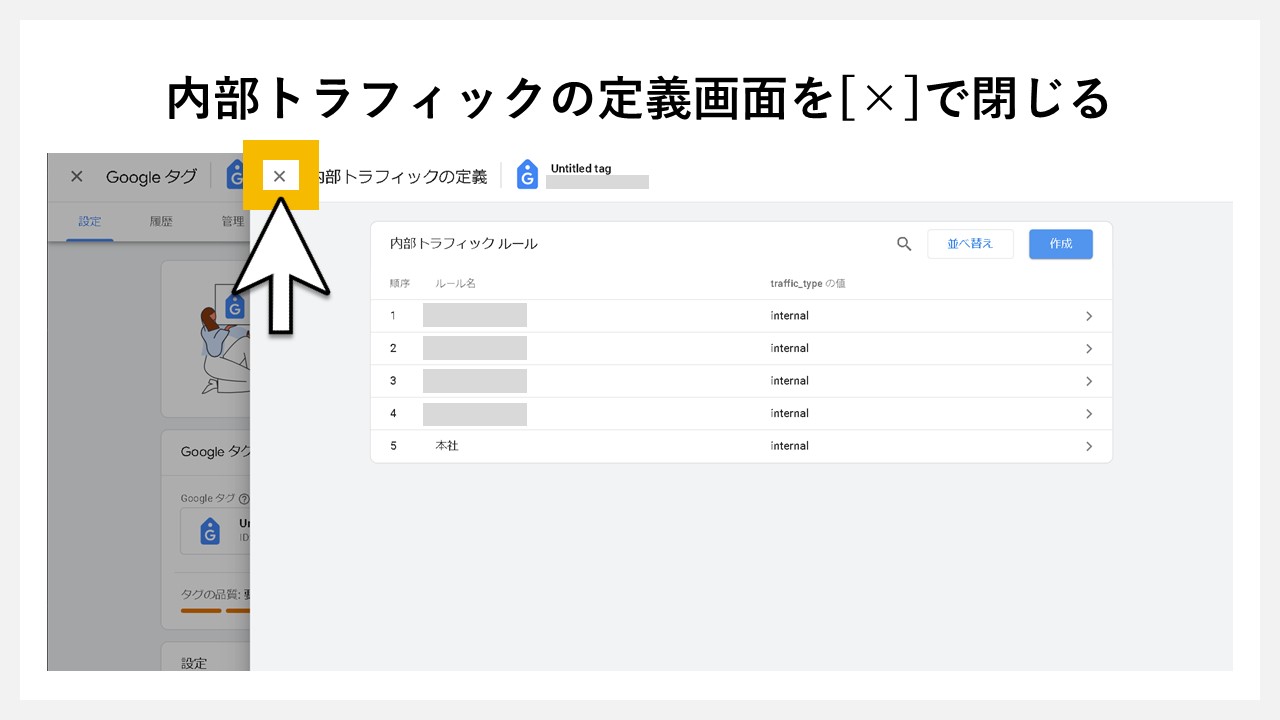Open help via the ? icon next to Google タグ
The height and width of the screenshot is (720, 1280).
(x=243, y=497)
